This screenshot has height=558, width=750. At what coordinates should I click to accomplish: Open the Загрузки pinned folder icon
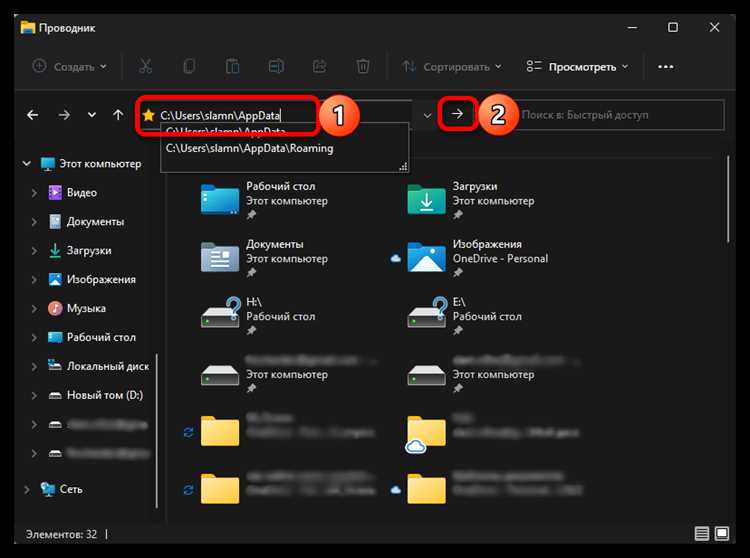426,199
